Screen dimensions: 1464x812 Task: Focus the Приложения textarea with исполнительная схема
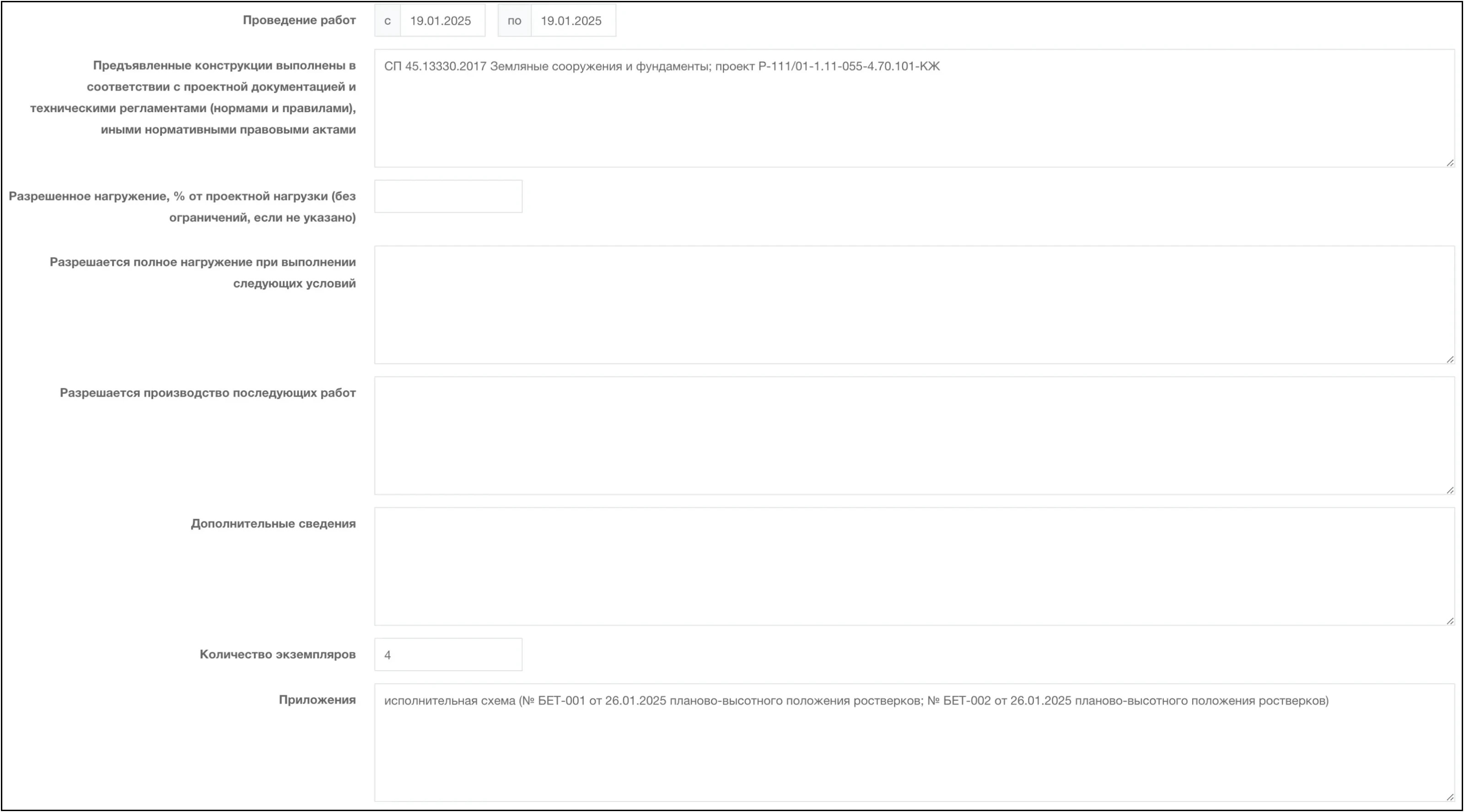coord(913,742)
